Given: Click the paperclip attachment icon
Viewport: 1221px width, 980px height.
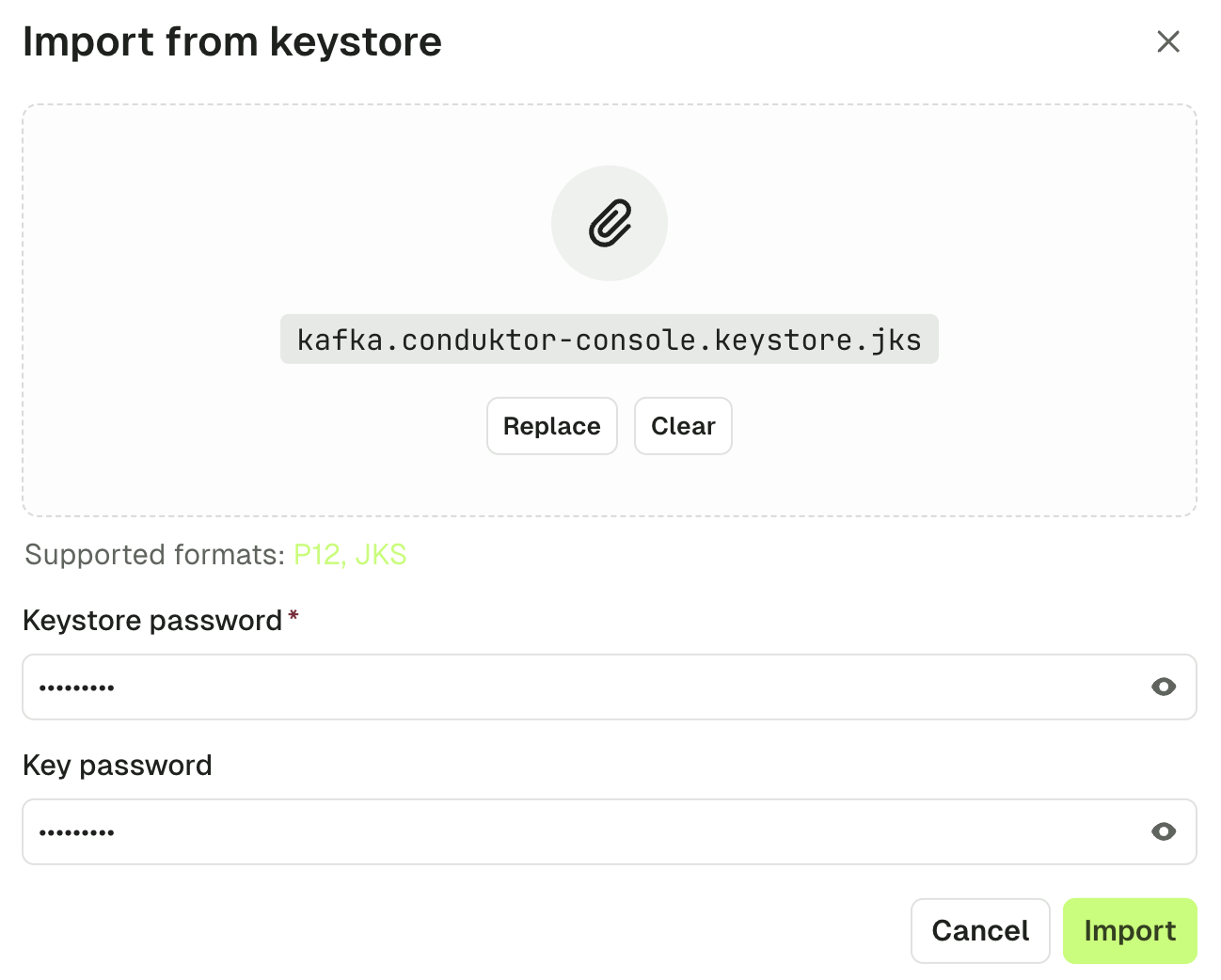Looking at the screenshot, I should click(x=610, y=224).
